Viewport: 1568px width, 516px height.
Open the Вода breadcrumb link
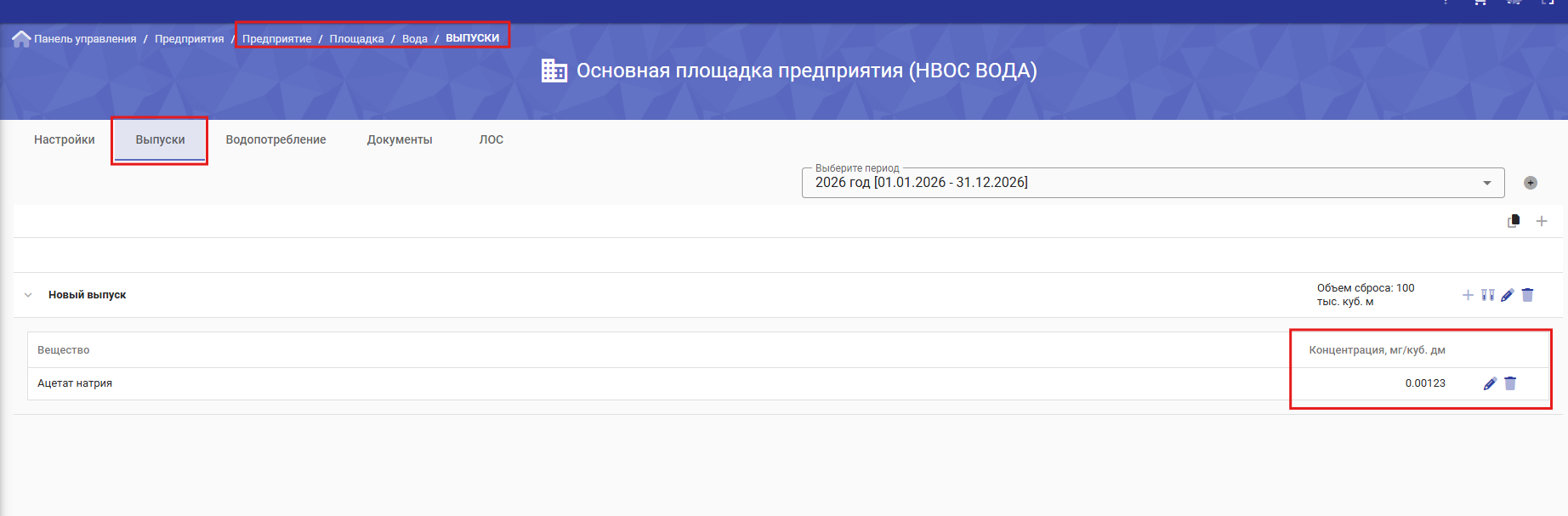click(x=415, y=39)
